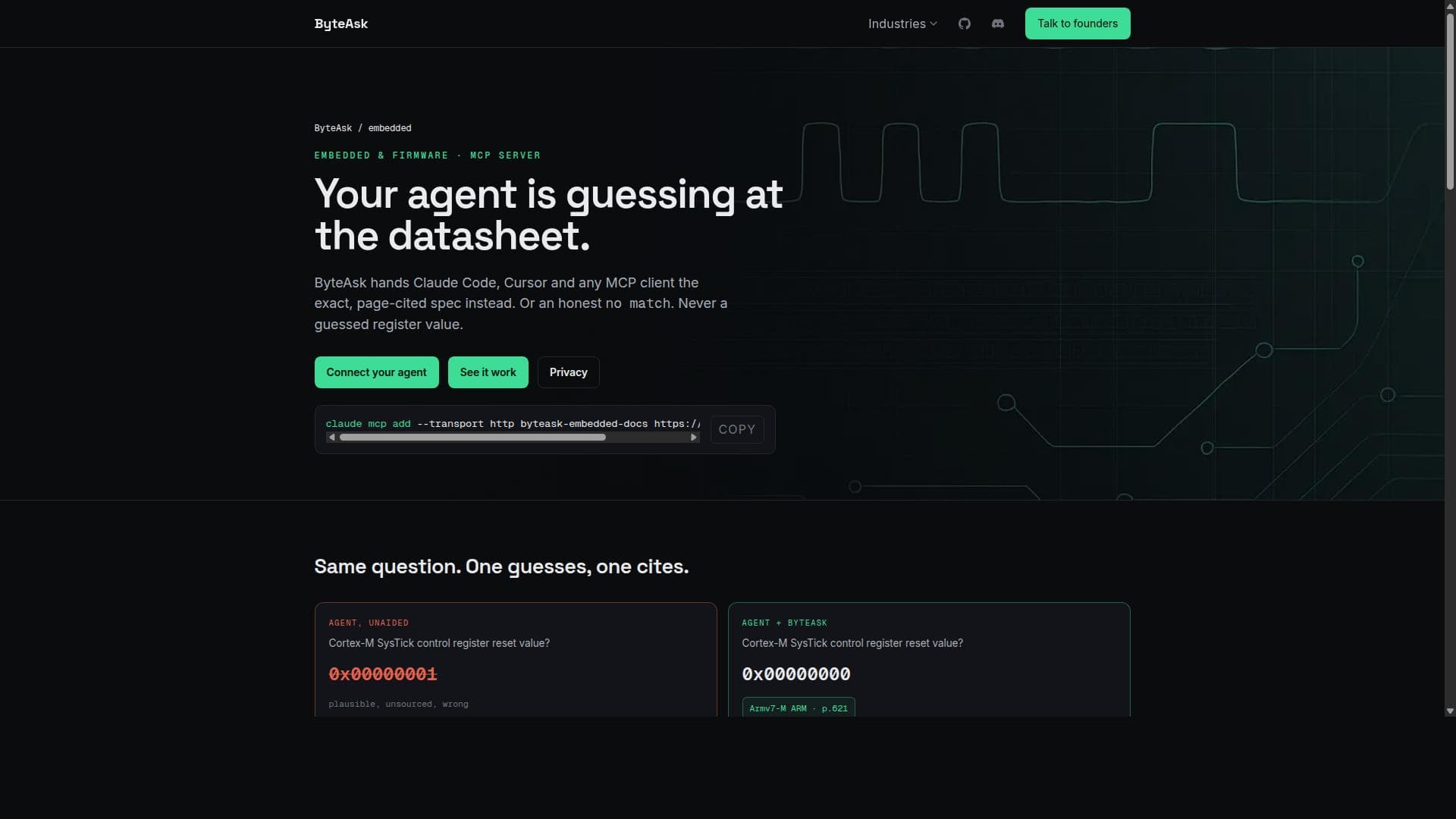The width and height of the screenshot is (1456, 819).
Task: Click 'Your agent is guessing at the datasheet.' headline
Action: (548, 215)
